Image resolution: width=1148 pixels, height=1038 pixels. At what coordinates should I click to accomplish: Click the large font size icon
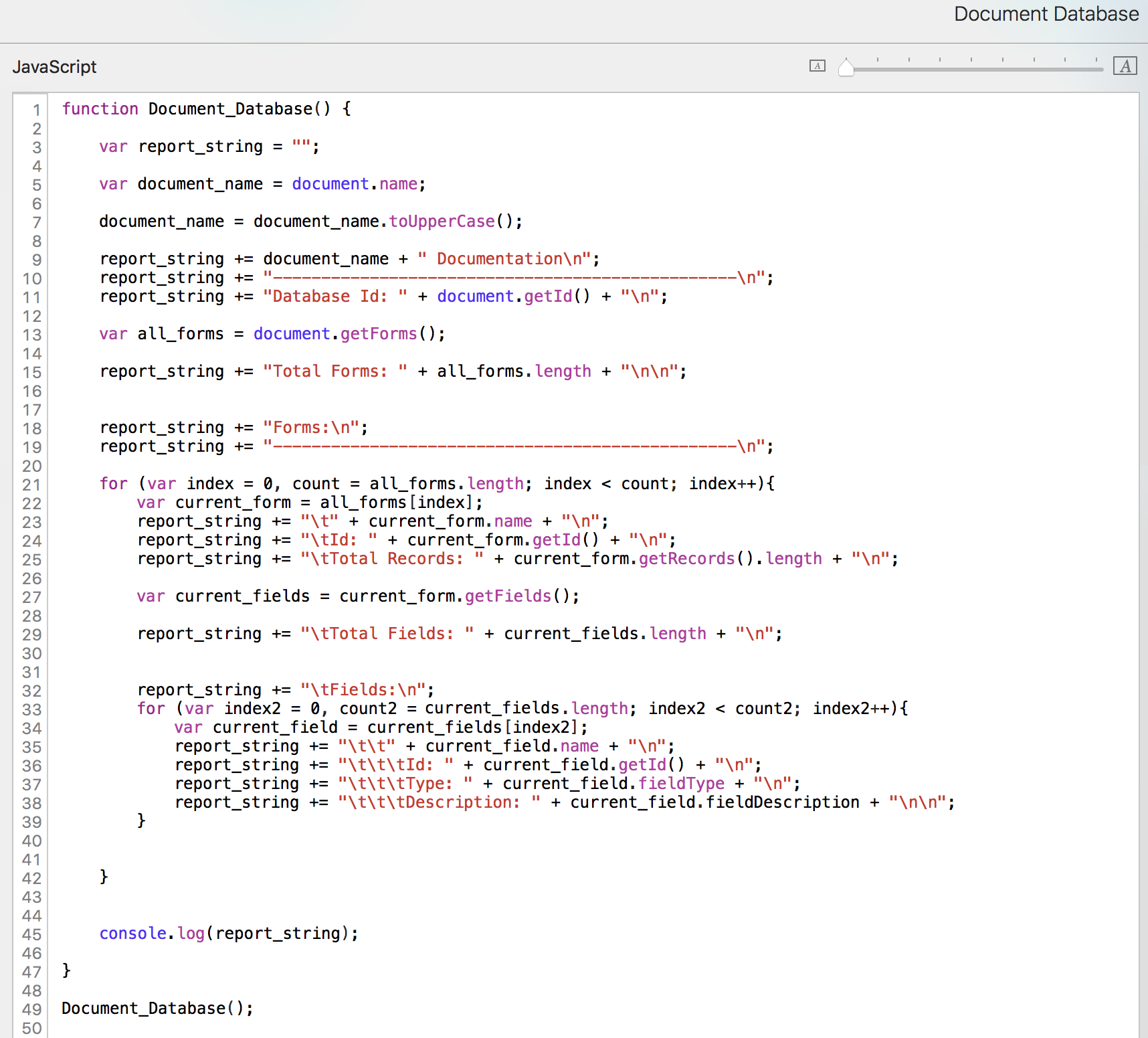pyautogui.click(x=1125, y=66)
